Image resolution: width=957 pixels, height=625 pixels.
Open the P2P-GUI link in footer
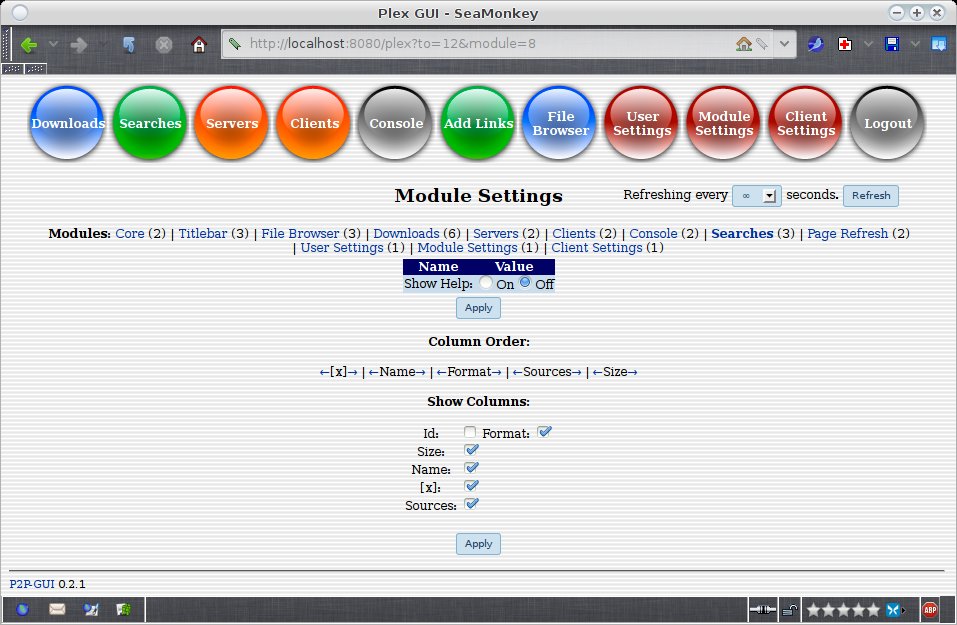(32, 584)
